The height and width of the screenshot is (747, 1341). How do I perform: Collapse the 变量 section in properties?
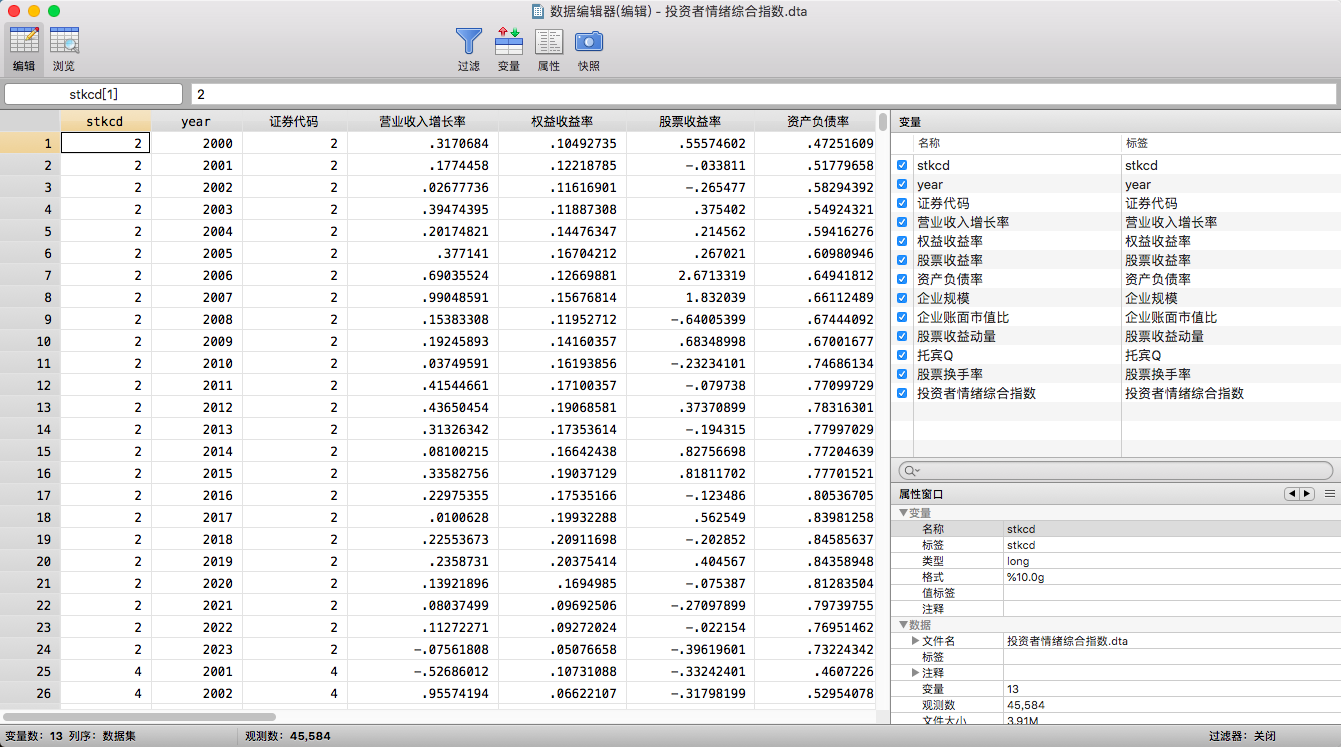(903, 513)
